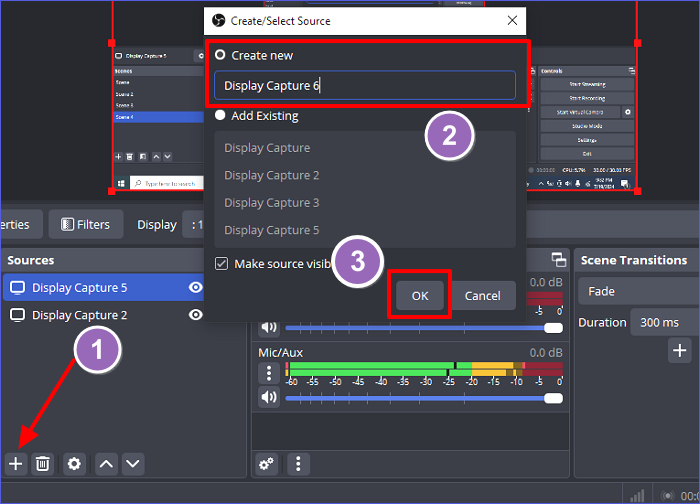700x504 pixels.
Task: Select the Create new radio button
Action: 220,55
